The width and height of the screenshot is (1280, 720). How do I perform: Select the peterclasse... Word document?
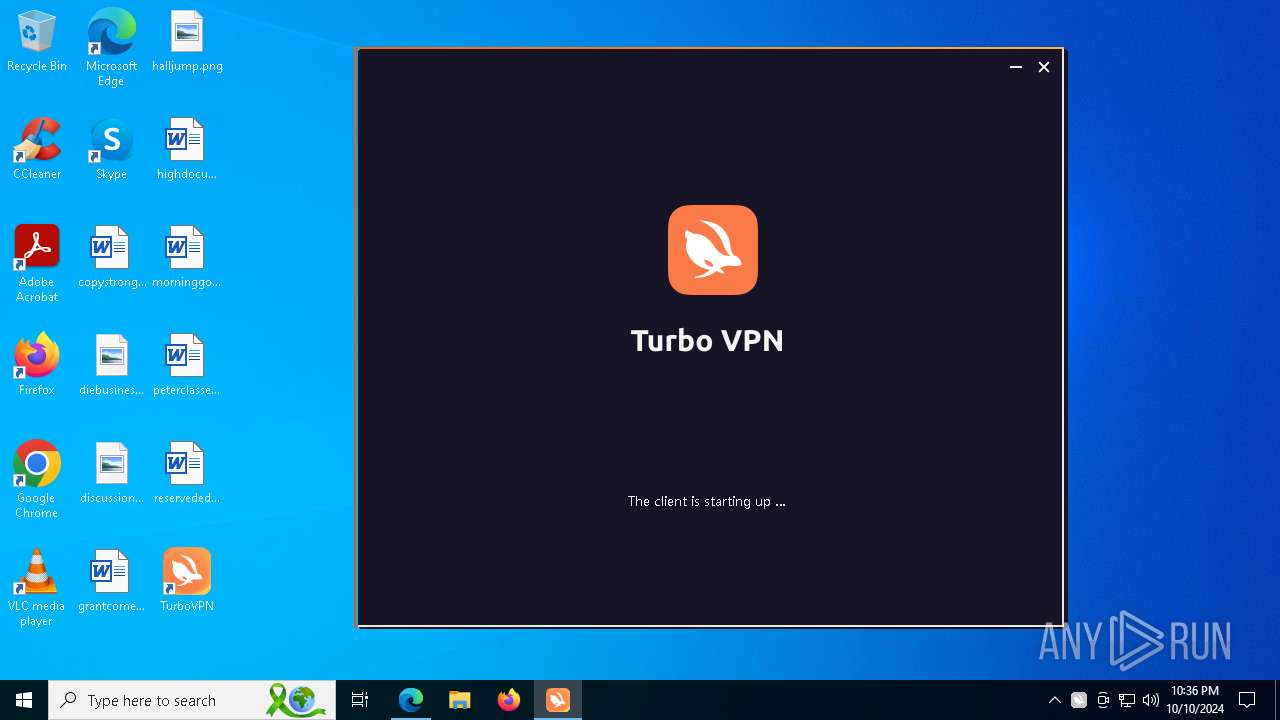[x=187, y=366]
